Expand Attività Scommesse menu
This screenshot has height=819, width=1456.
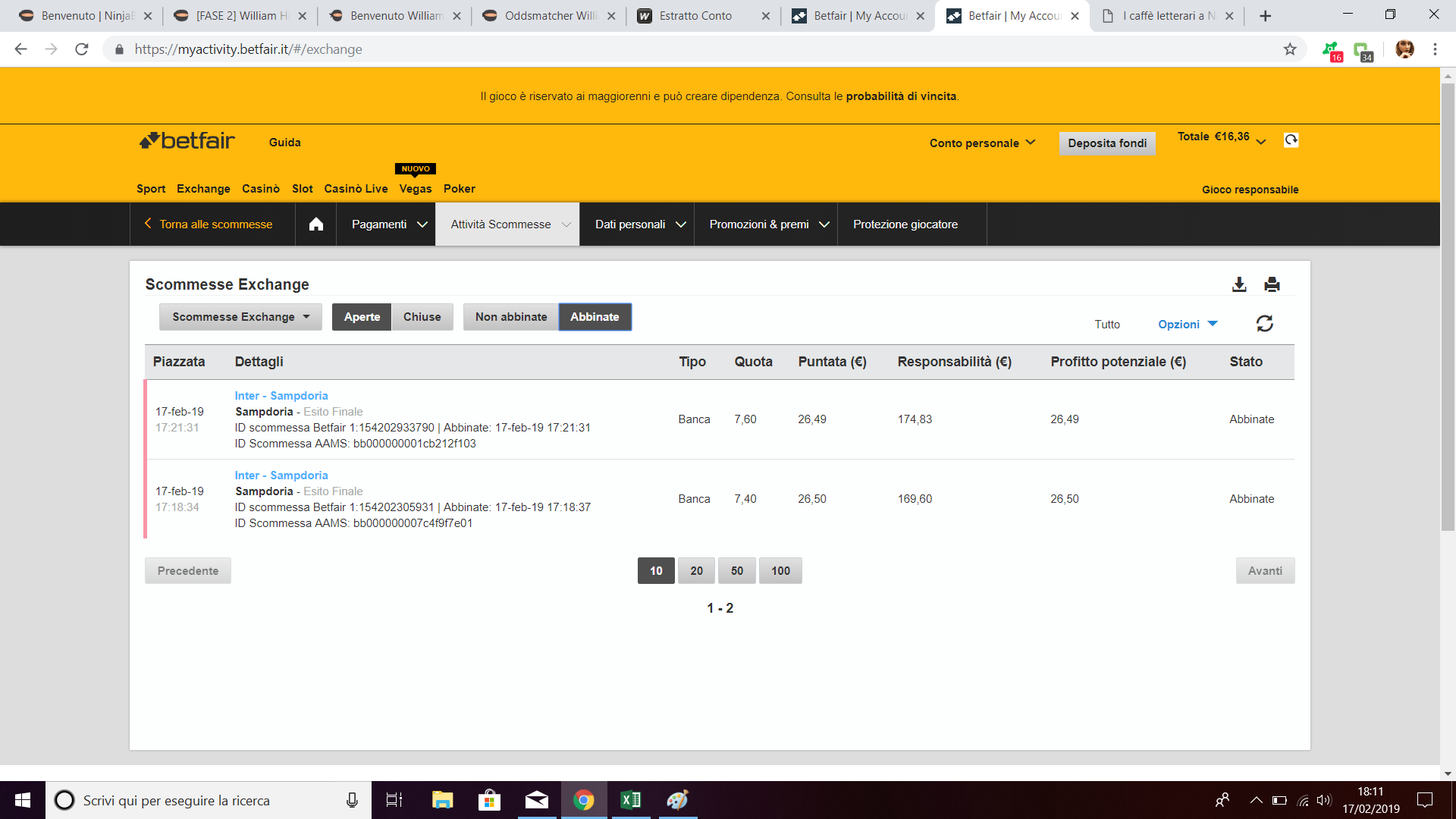(507, 224)
